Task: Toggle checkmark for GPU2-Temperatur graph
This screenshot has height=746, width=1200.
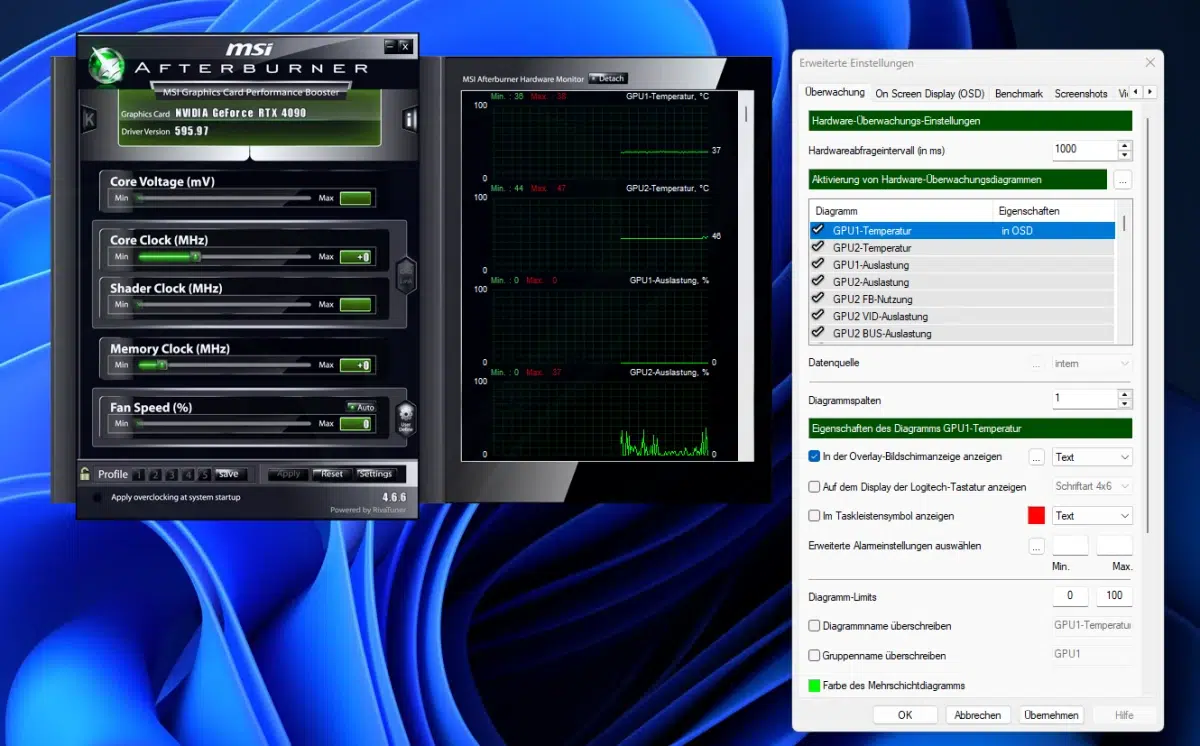Action: pos(818,247)
